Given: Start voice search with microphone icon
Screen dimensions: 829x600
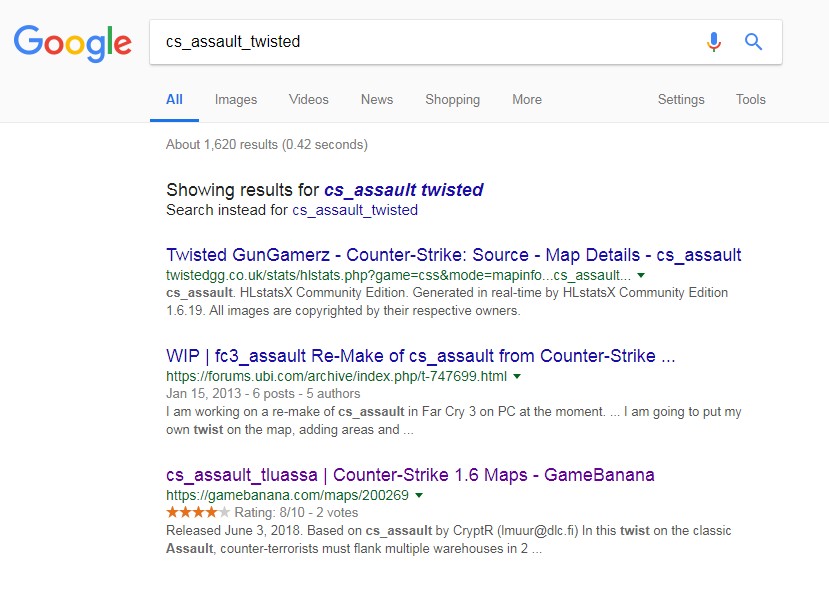Looking at the screenshot, I should 713,42.
